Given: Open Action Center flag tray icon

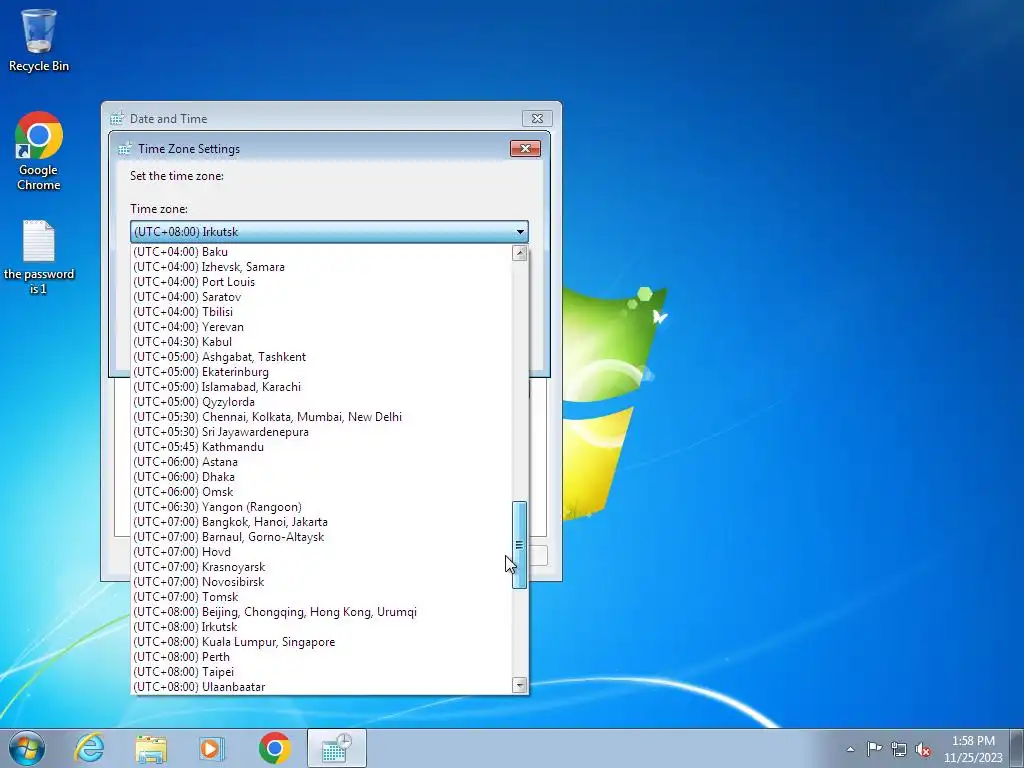Looking at the screenshot, I should point(874,749).
